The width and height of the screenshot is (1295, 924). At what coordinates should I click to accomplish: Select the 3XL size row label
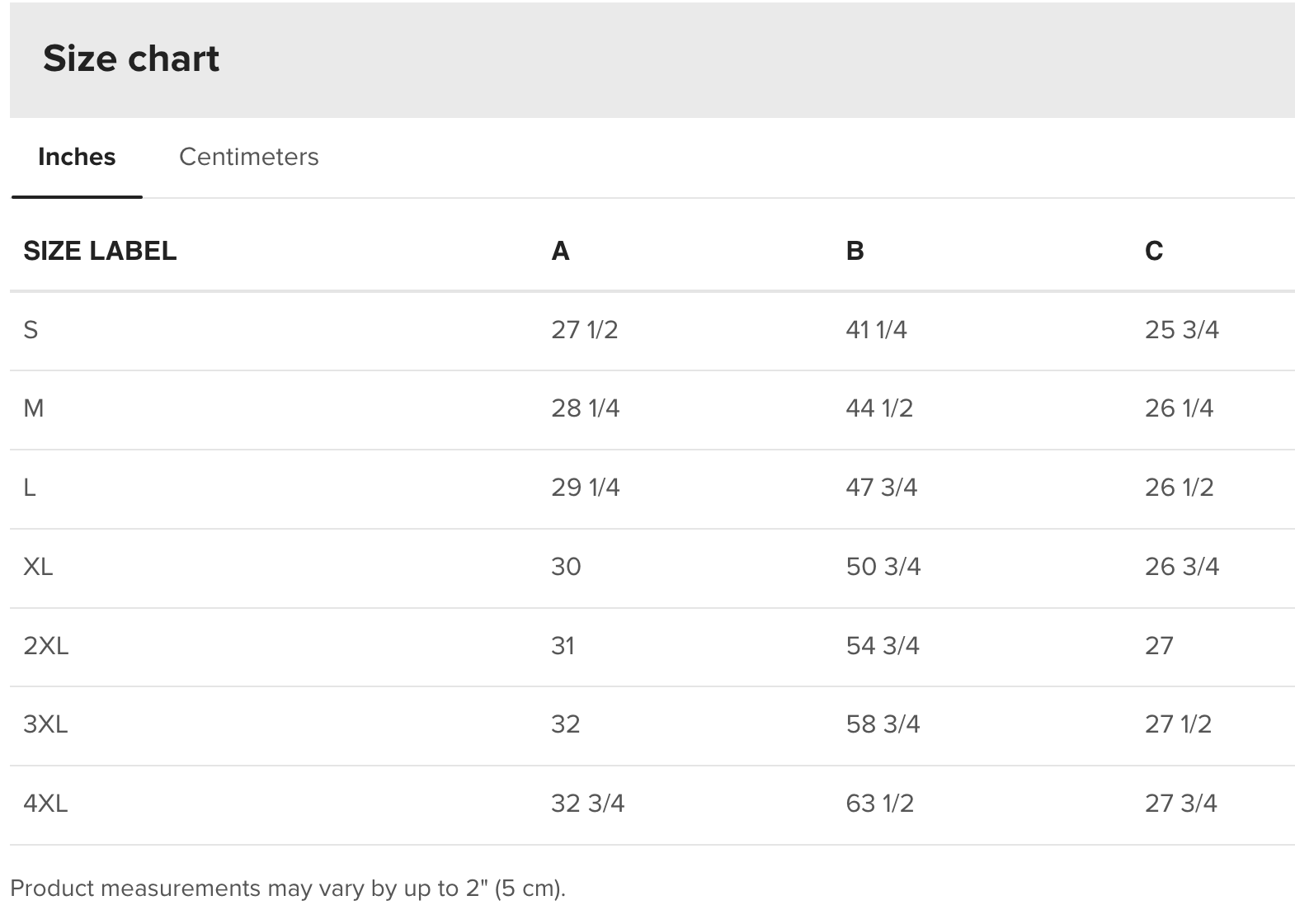45,724
